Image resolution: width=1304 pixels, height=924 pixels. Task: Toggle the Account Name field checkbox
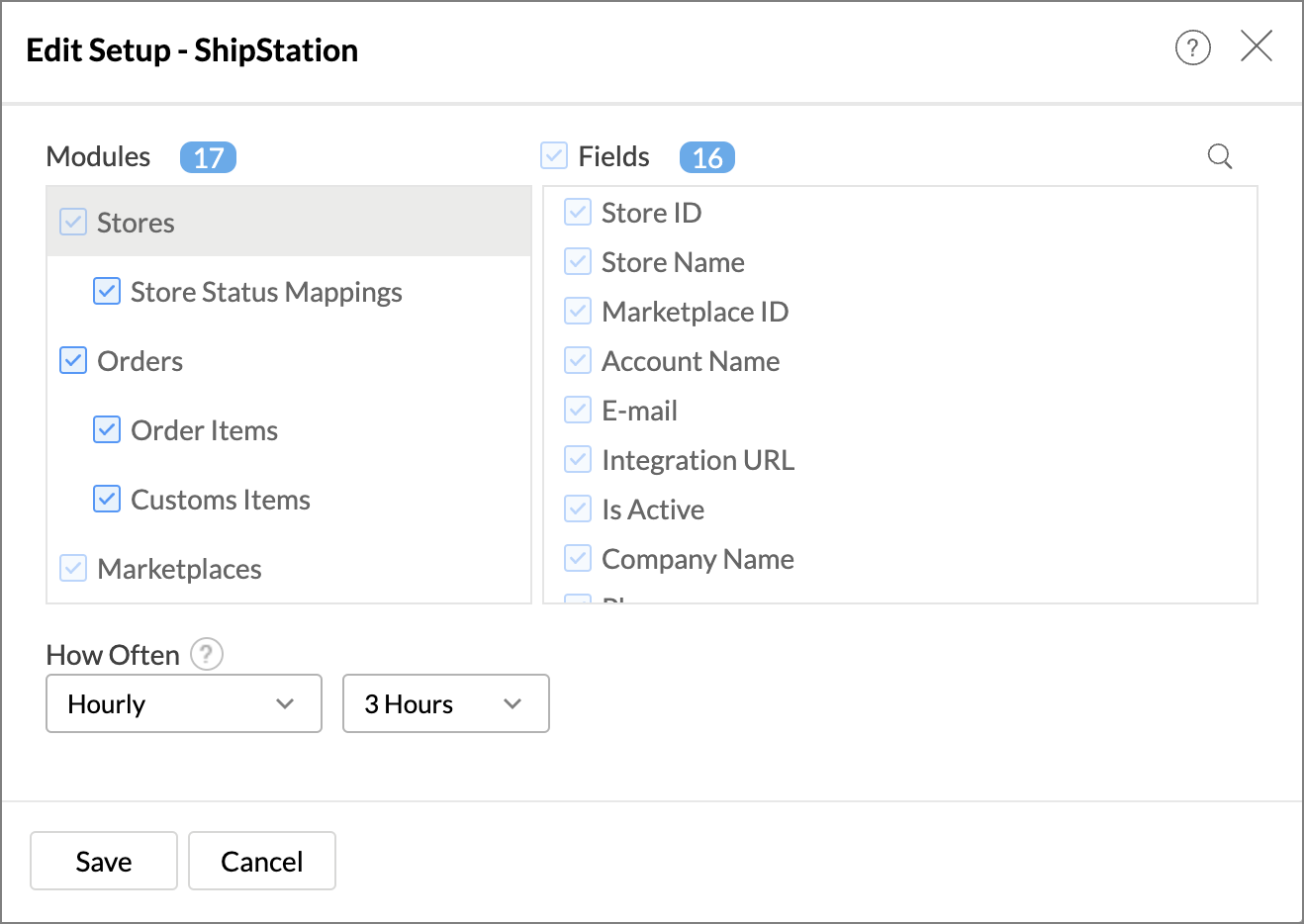tap(578, 360)
